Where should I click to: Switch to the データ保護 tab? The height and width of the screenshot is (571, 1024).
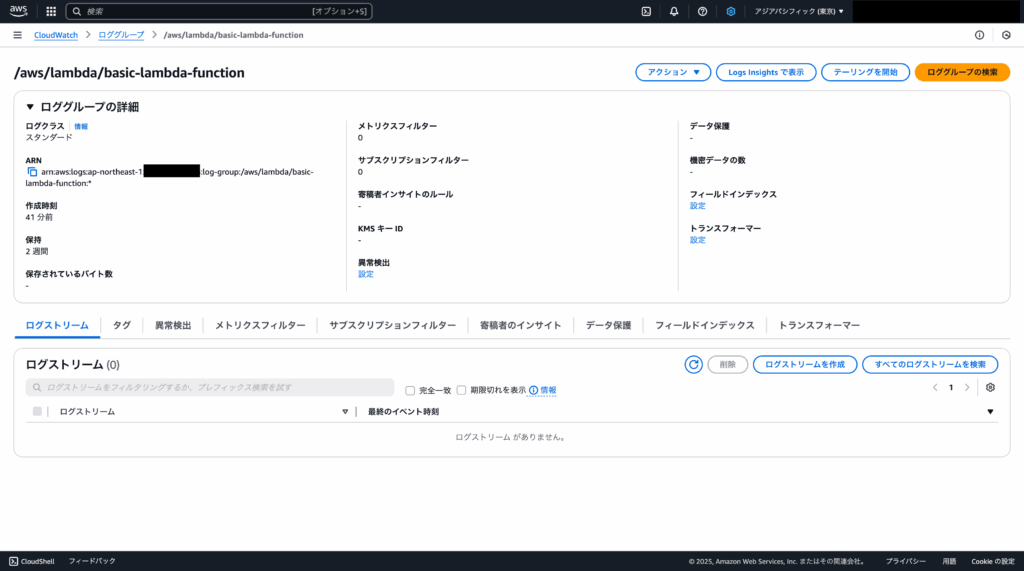pos(608,325)
